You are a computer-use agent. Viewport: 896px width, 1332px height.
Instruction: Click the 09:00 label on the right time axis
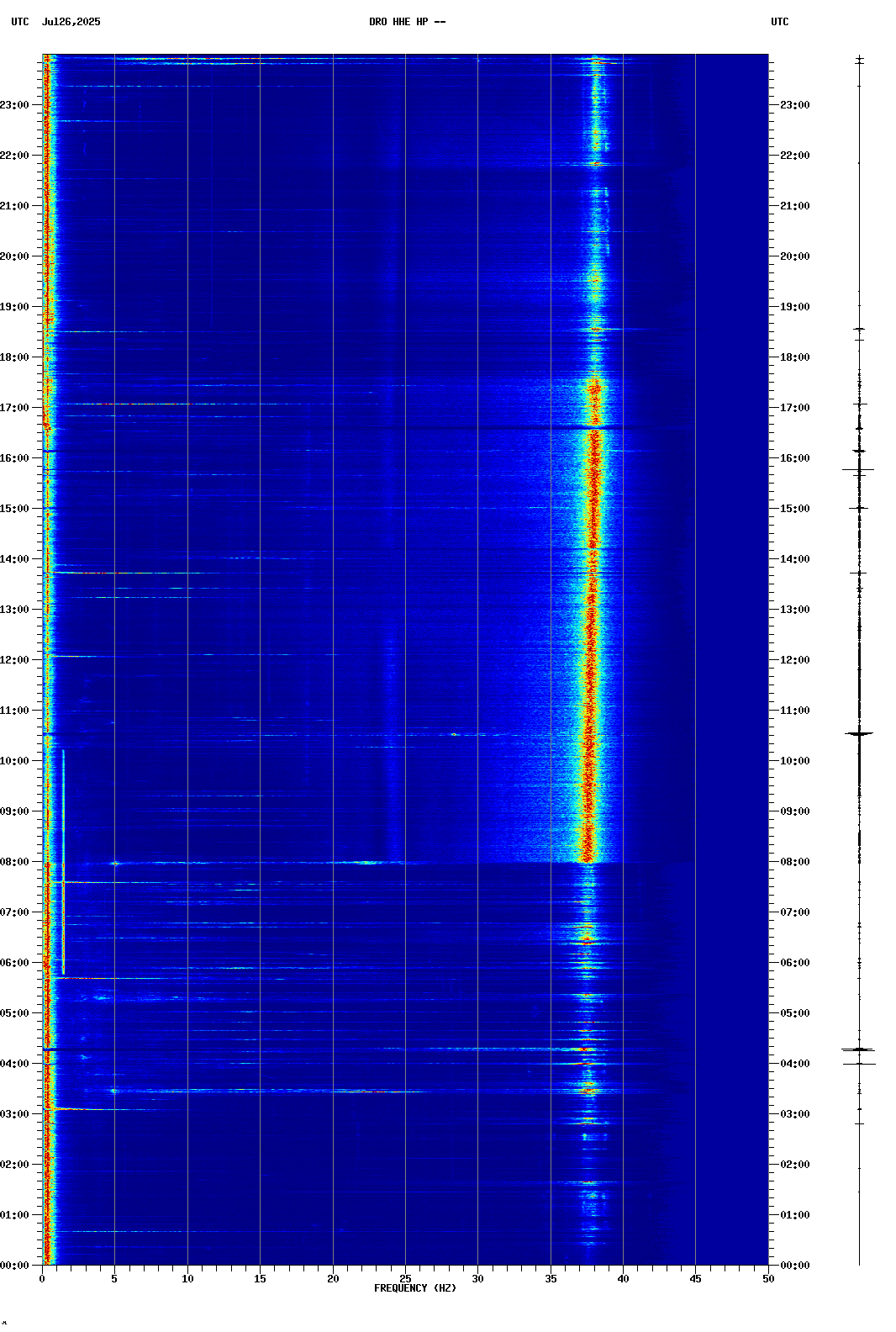coord(795,811)
